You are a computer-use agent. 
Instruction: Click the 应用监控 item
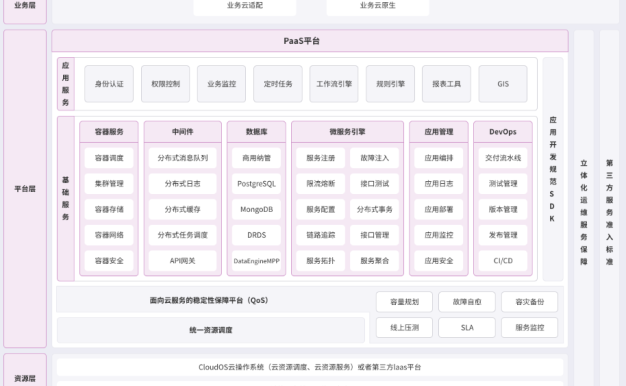(x=439, y=235)
